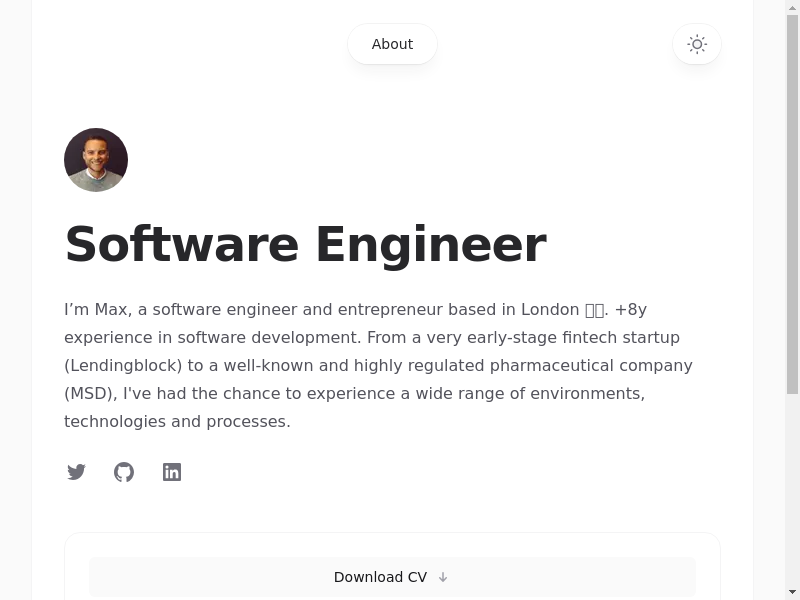Click the scrollbar up arrow

[792, 8]
